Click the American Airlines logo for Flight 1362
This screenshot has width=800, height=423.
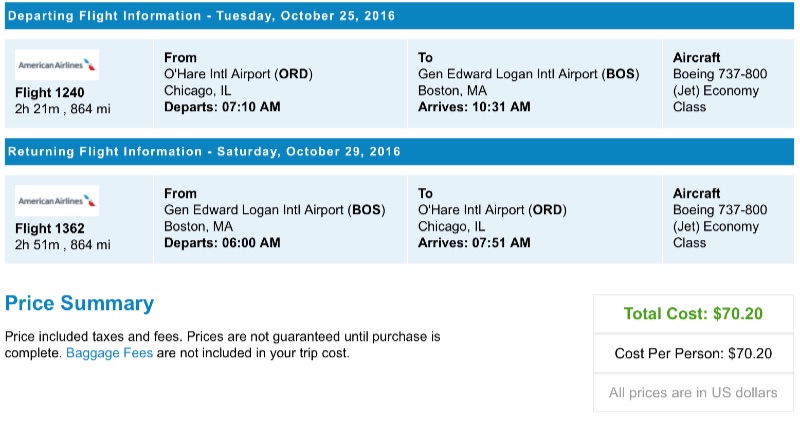click(x=57, y=201)
